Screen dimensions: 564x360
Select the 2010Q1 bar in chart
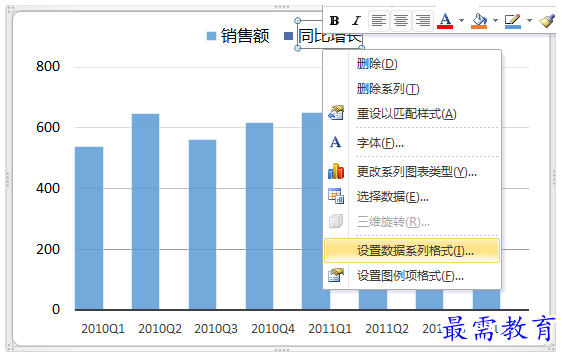(x=89, y=228)
